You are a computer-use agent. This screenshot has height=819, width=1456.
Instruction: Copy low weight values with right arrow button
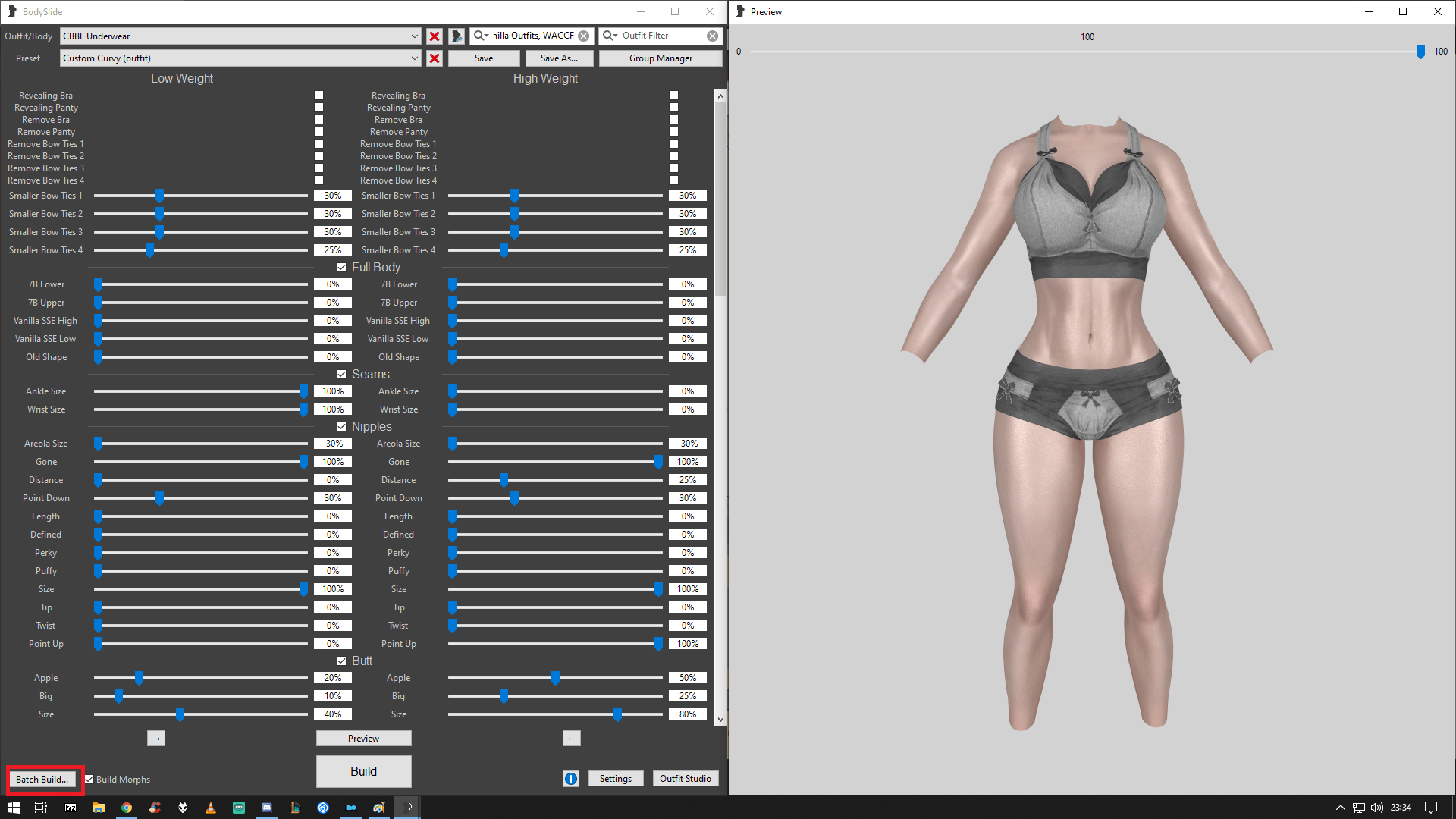156,739
